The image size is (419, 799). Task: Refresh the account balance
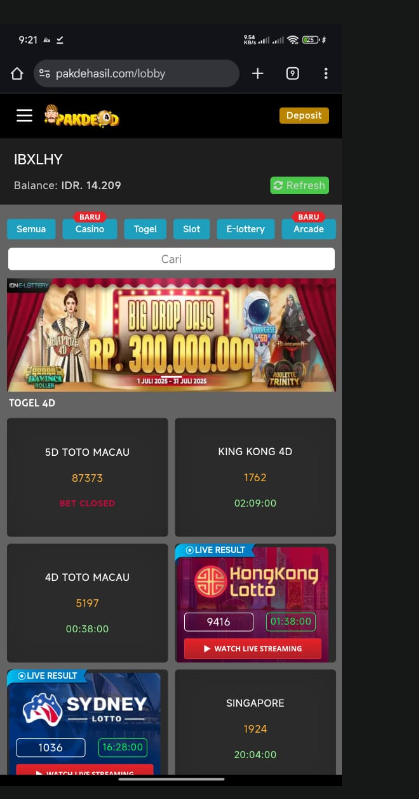tap(299, 185)
